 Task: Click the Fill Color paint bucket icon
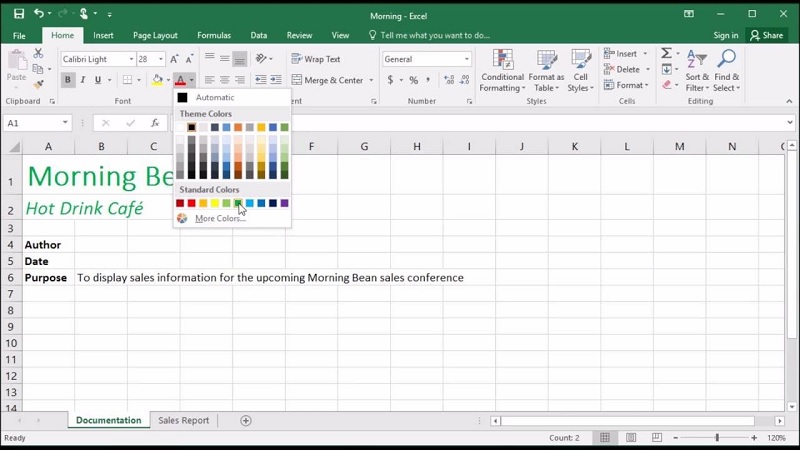[x=156, y=80]
